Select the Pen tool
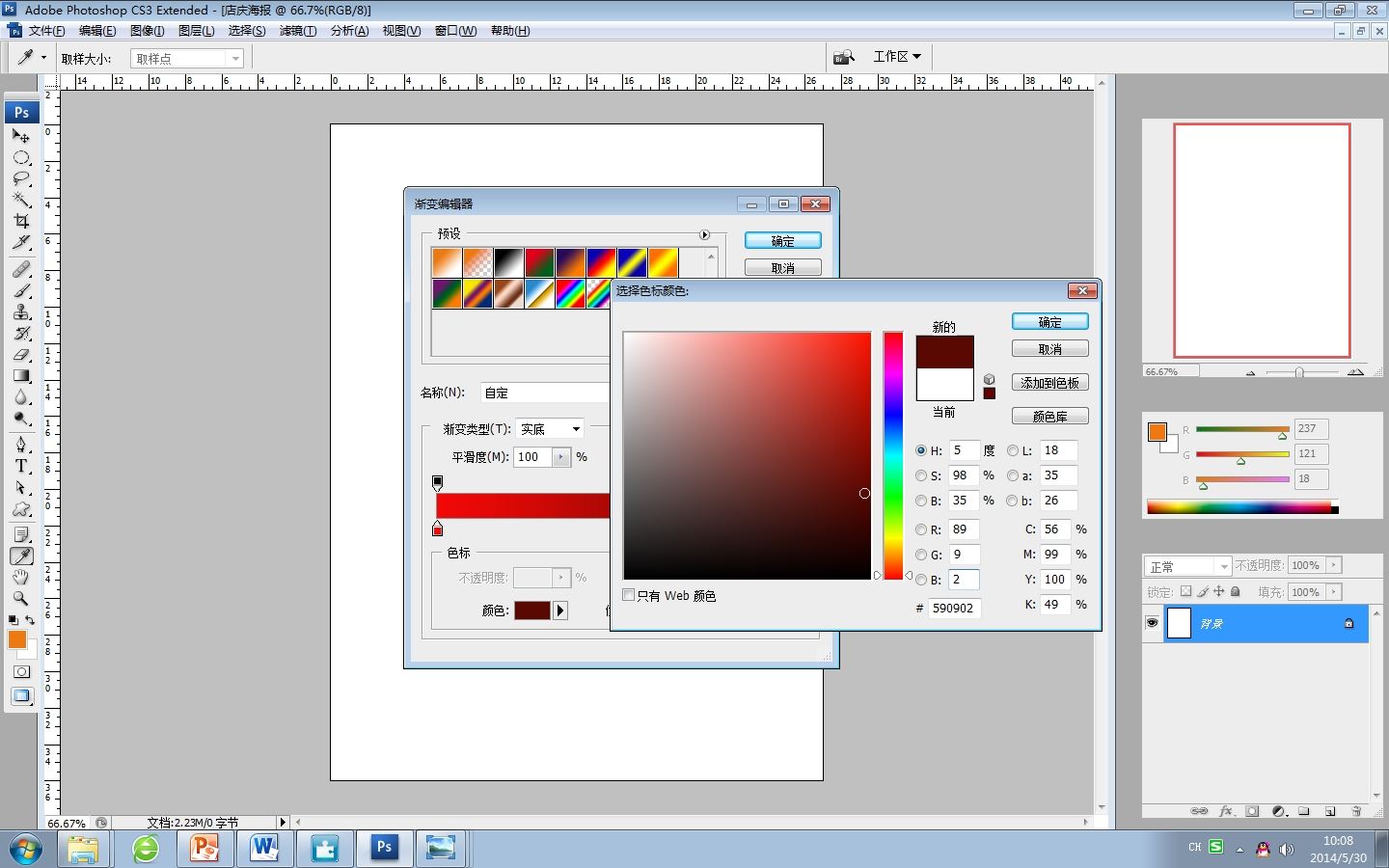The image size is (1389, 868). [21, 445]
